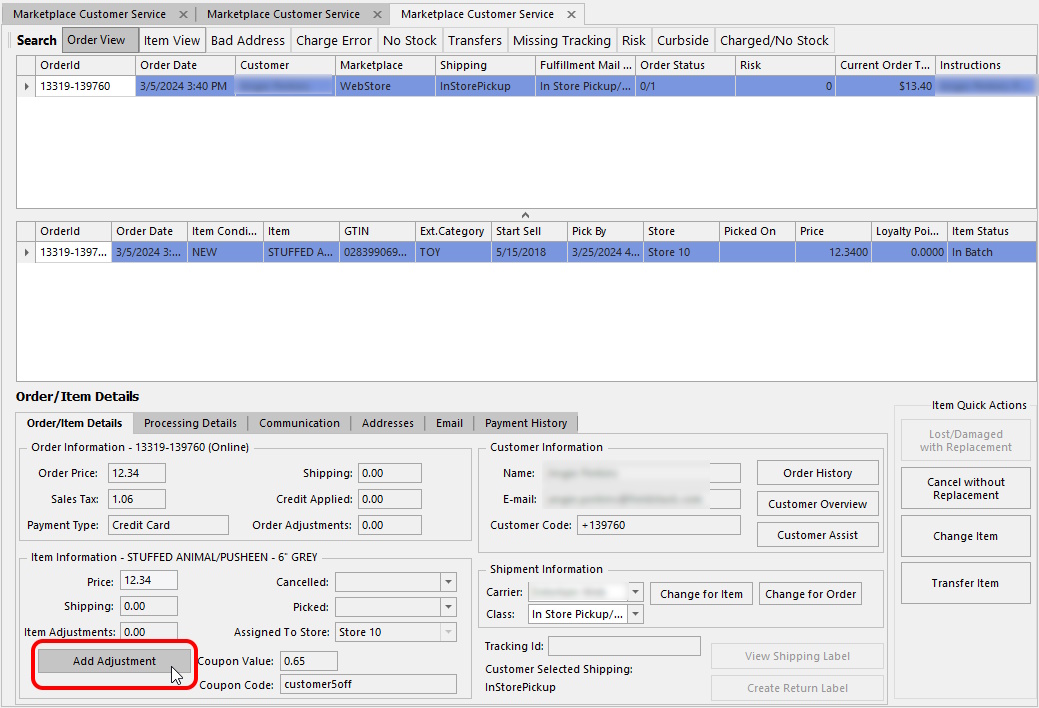Open Customer Assist
Viewport: 1039px width, 708px height.
(x=818, y=535)
